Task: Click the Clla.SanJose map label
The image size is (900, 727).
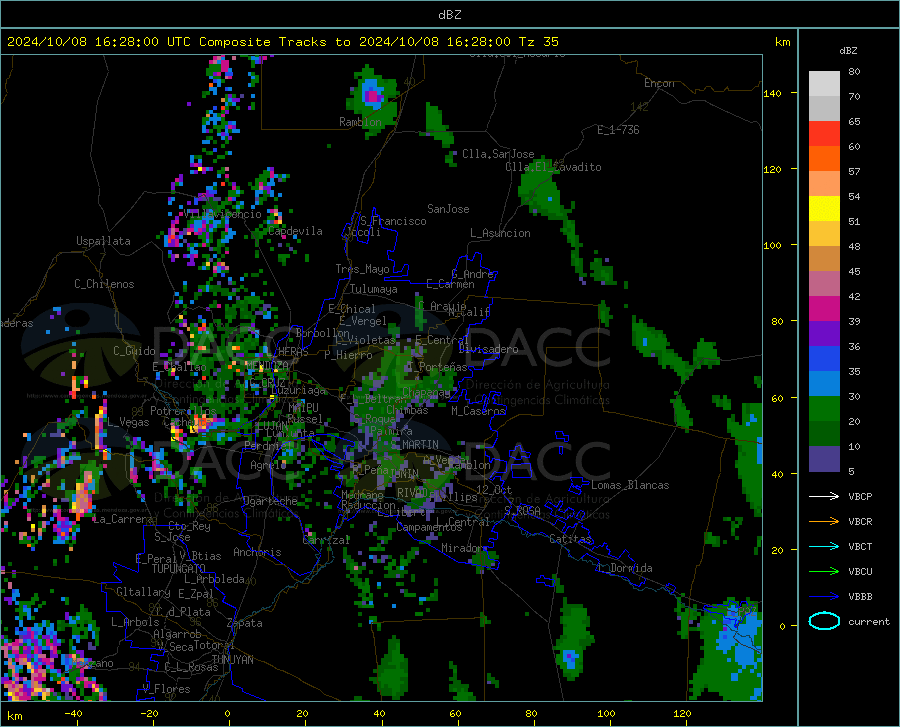Action: pyautogui.click(x=498, y=154)
